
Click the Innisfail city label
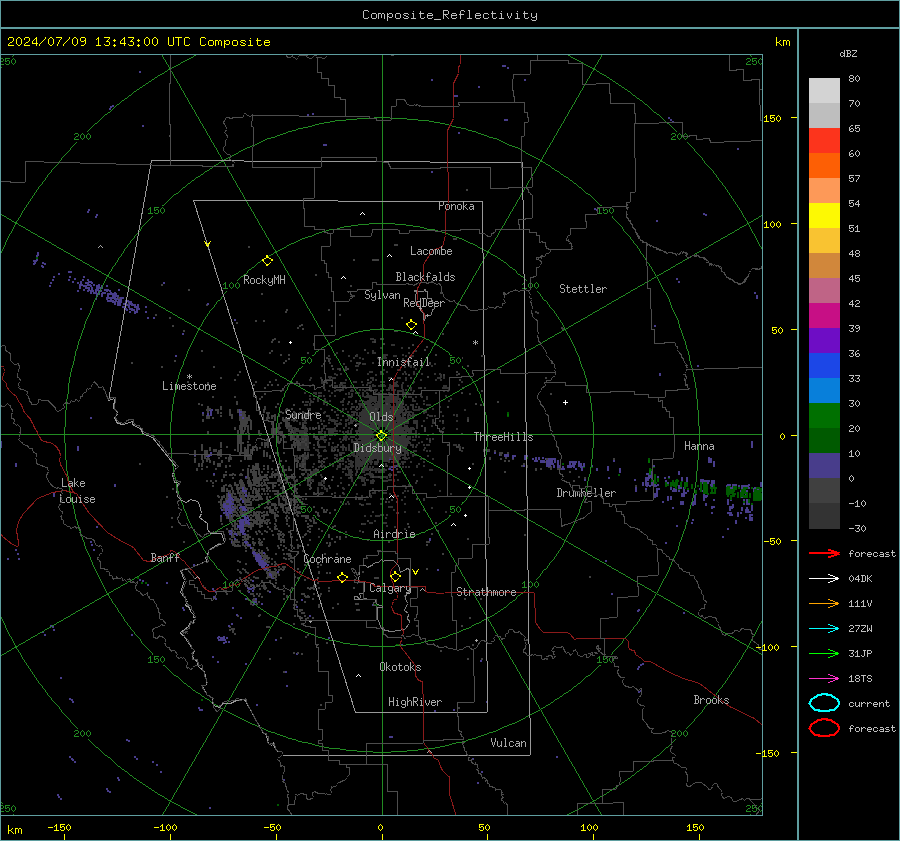click(403, 362)
